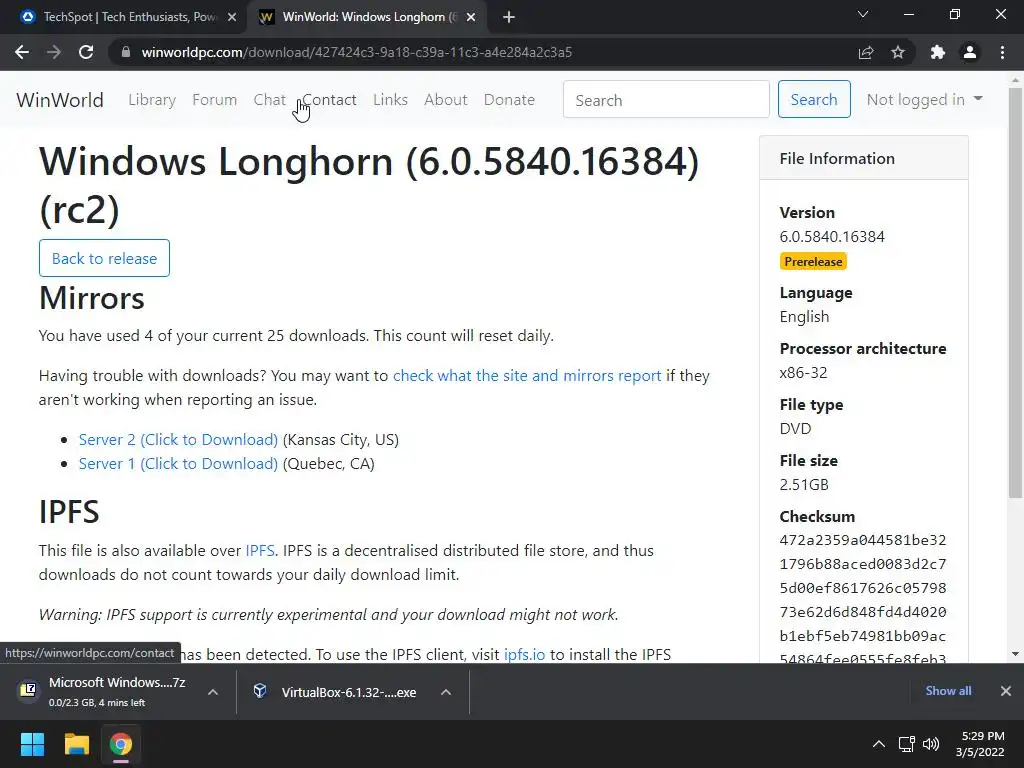
Task: Open network status tray icon
Action: click(x=906, y=744)
